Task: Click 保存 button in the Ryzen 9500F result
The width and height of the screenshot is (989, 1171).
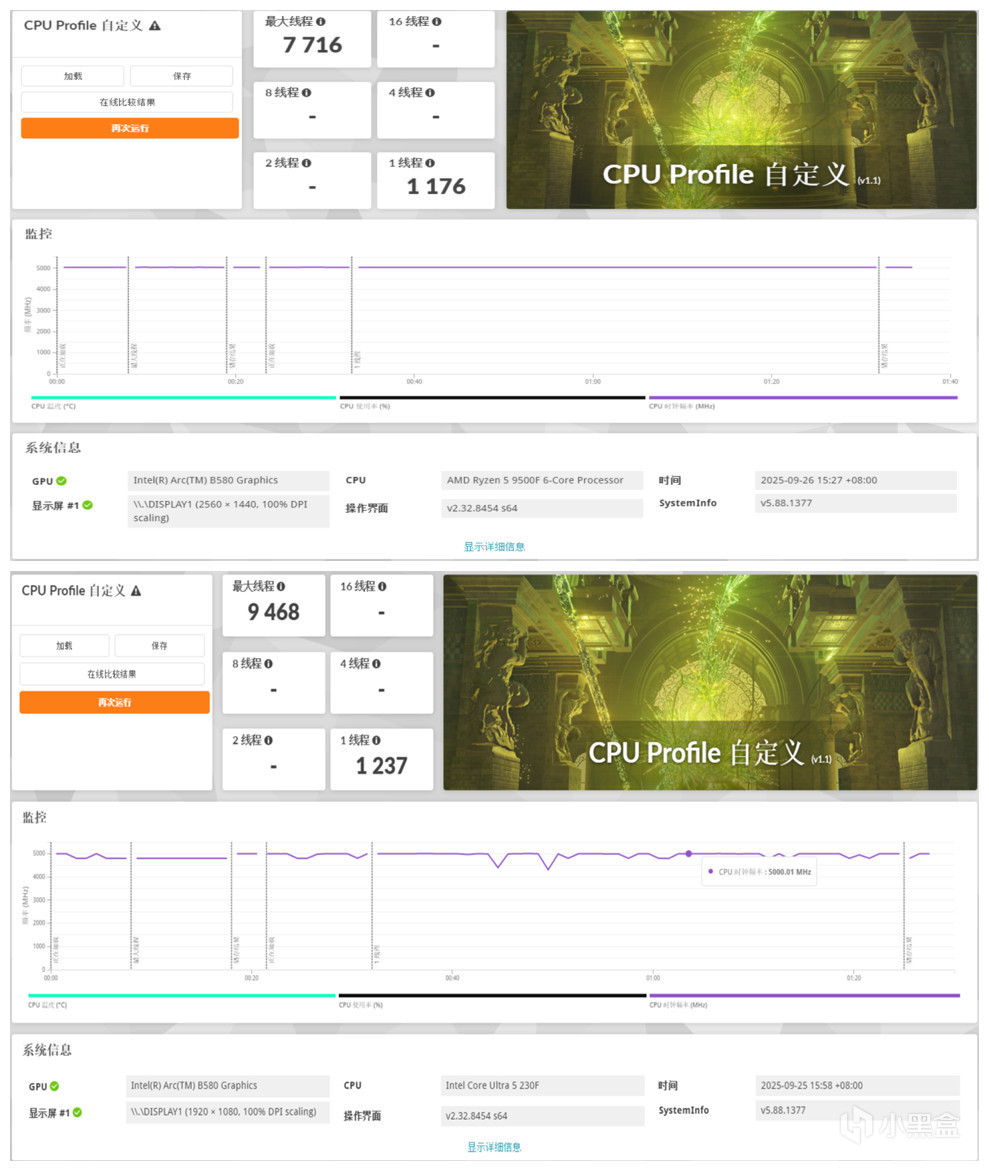Action: (x=182, y=76)
